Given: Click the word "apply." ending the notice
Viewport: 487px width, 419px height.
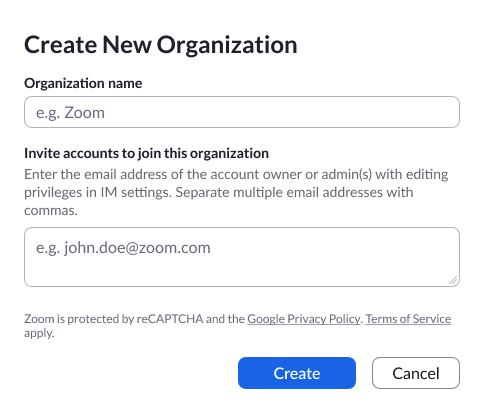Looking at the screenshot, I should point(39,333).
